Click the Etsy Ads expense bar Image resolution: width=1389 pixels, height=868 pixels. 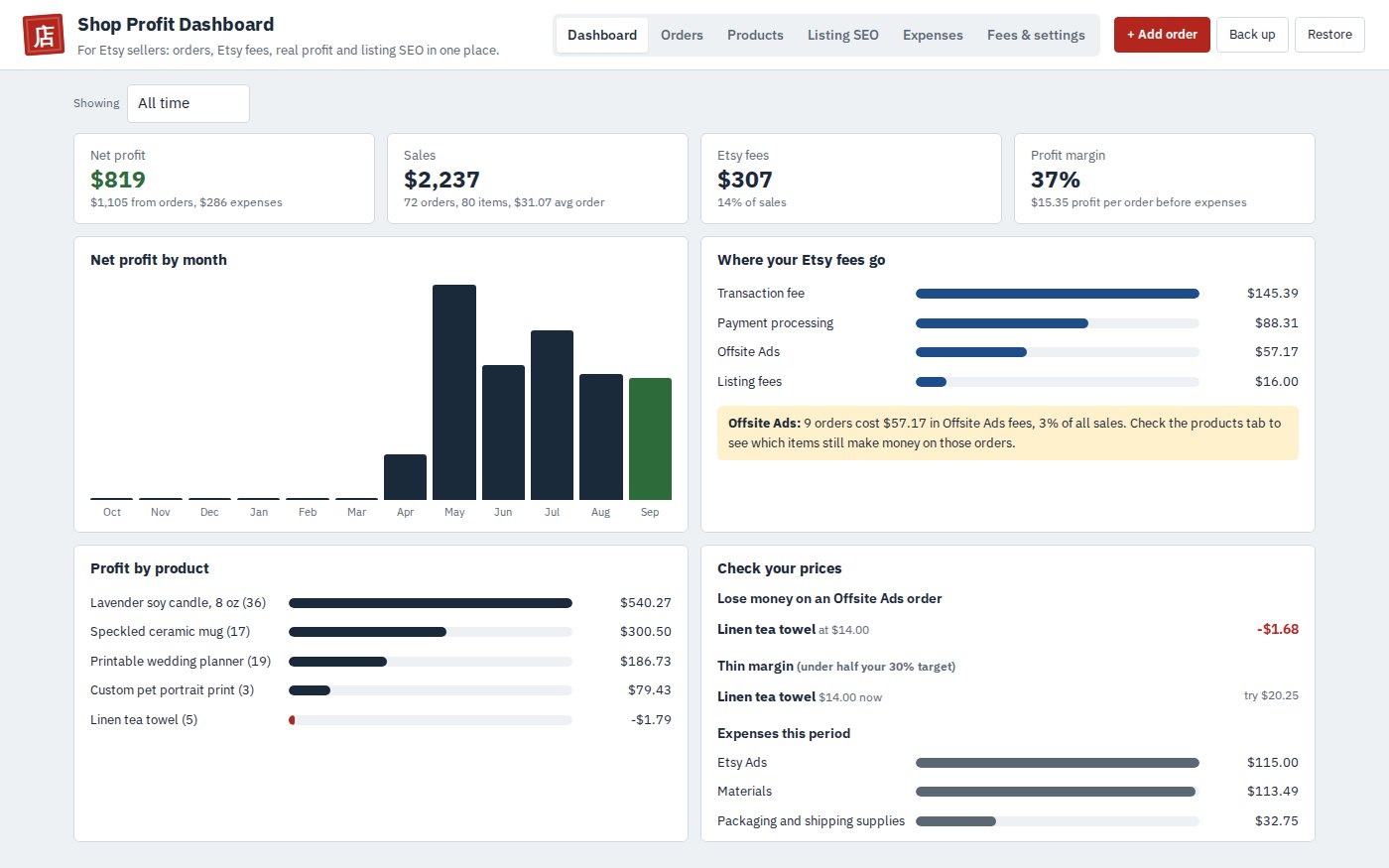point(1058,763)
